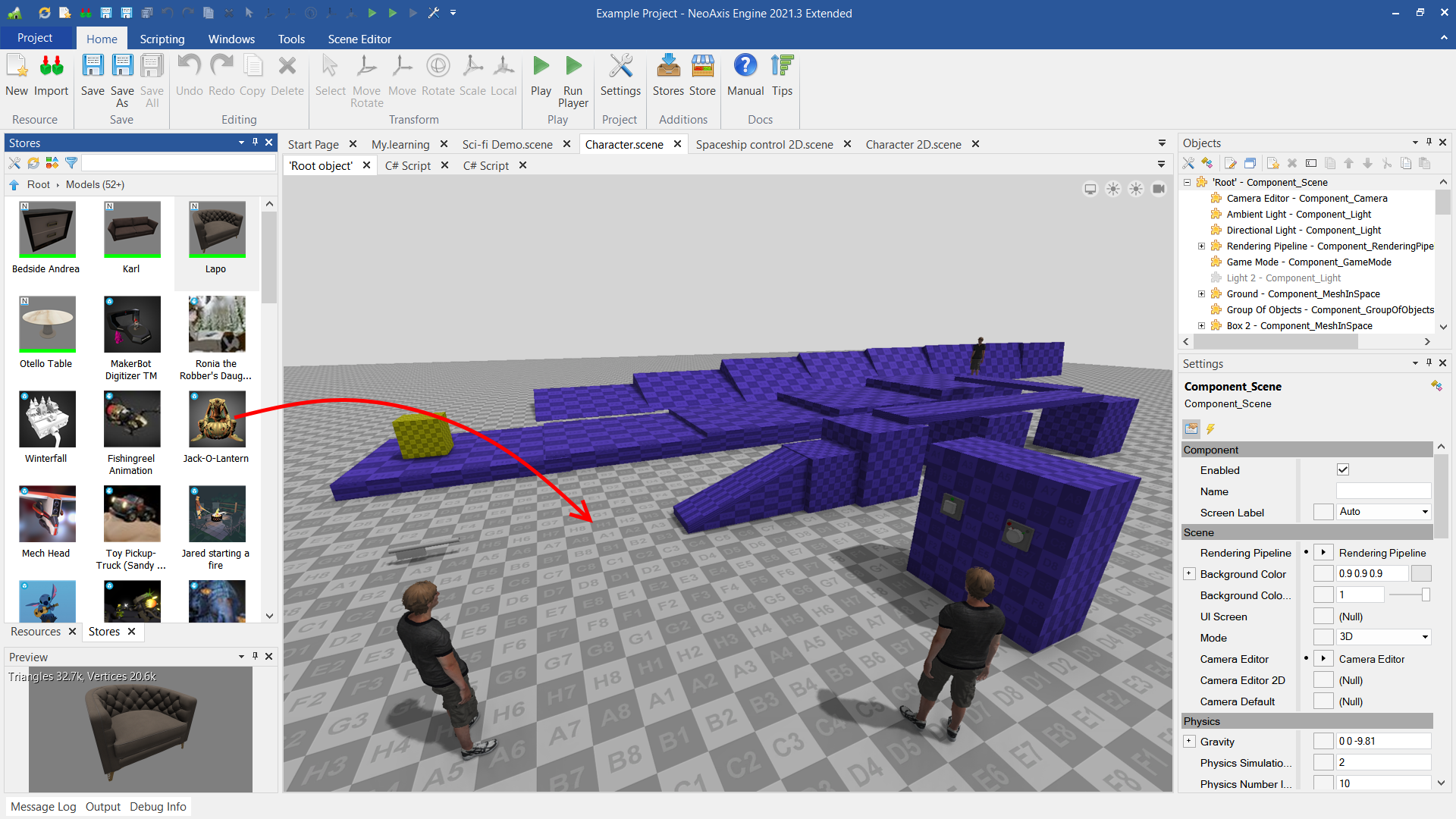Click the camera icon in viewport
This screenshot has height=819, width=1456.
click(1159, 189)
